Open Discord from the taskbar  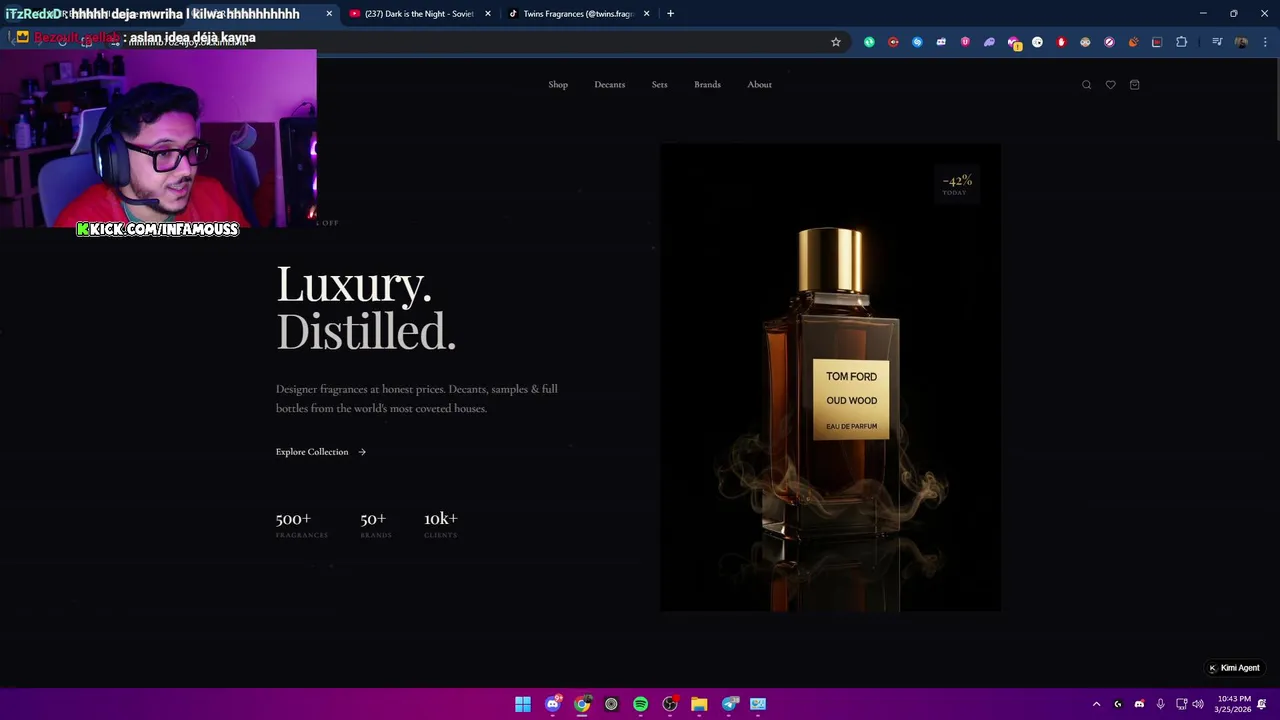[552, 704]
